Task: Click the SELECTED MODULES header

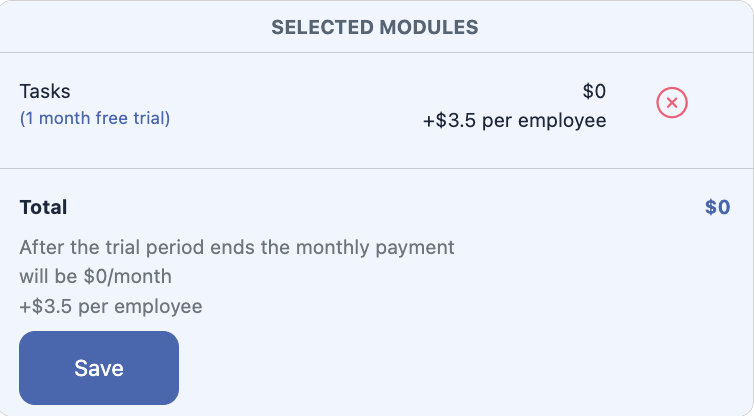Action: coord(375,27)
